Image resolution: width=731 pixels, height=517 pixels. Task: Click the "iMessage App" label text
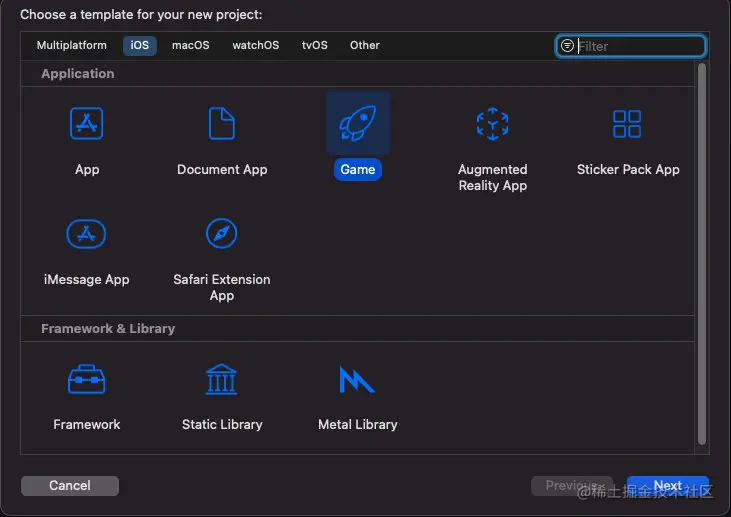pos(86,279)
